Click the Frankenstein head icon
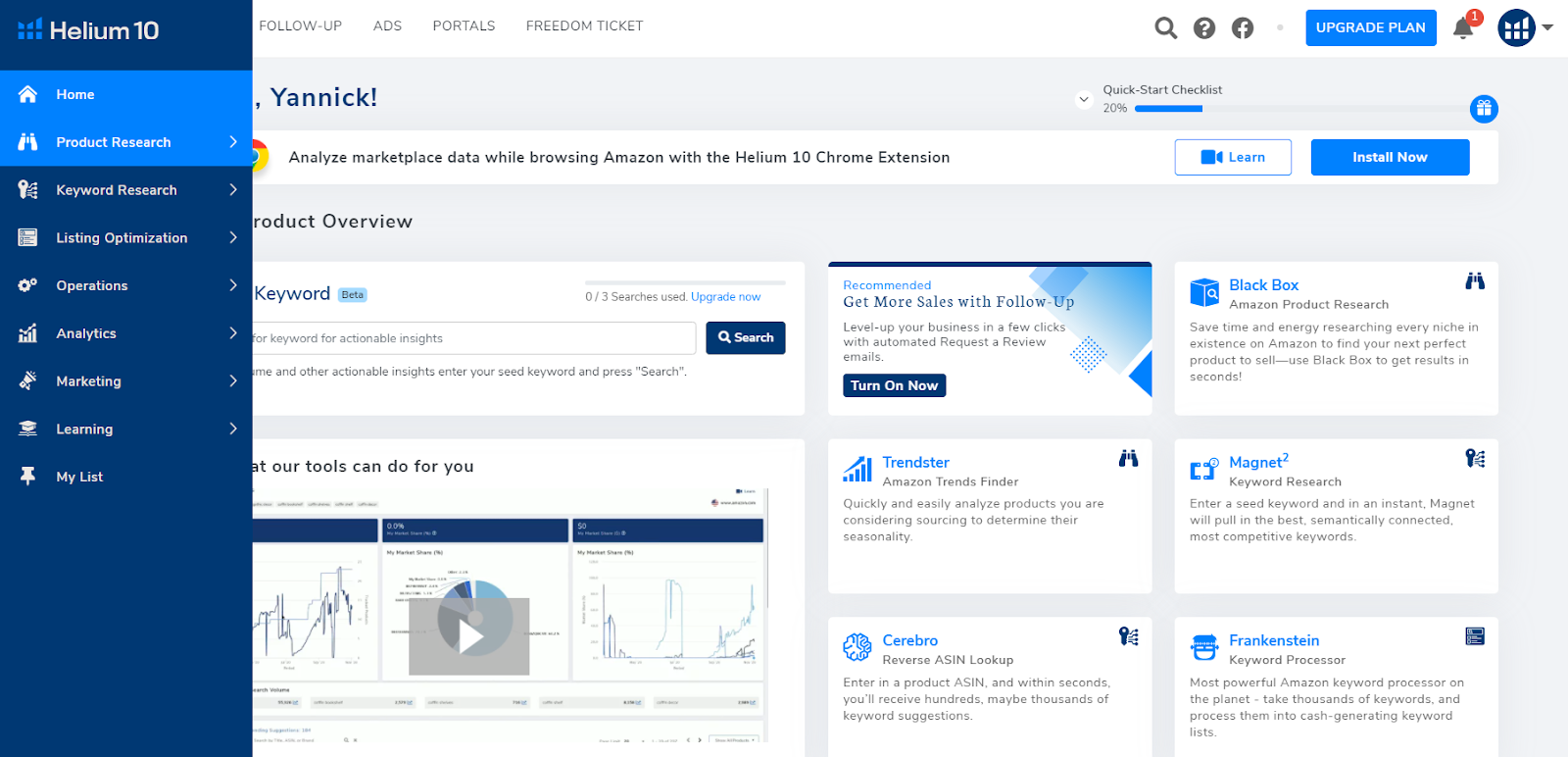 click(x=1204, y=647)
